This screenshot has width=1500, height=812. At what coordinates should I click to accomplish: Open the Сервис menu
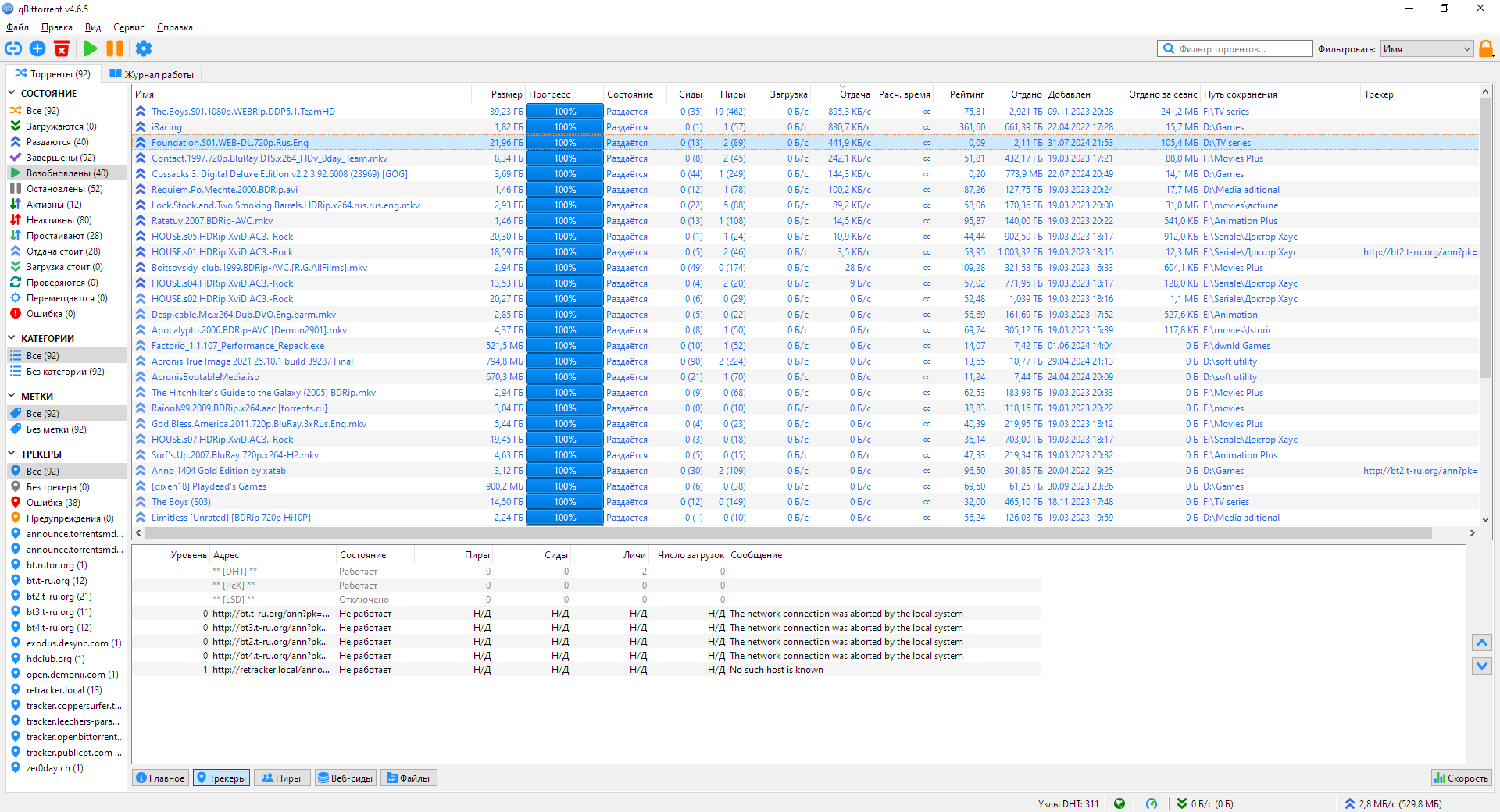[129, 27]
